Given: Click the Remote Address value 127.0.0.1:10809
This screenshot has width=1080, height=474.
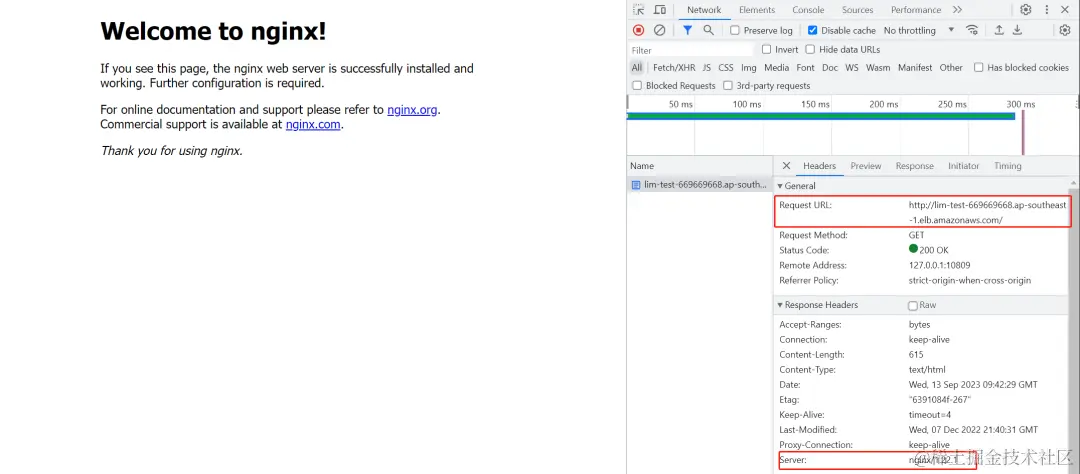Looking at the screenshot, I should pos(939,265).
